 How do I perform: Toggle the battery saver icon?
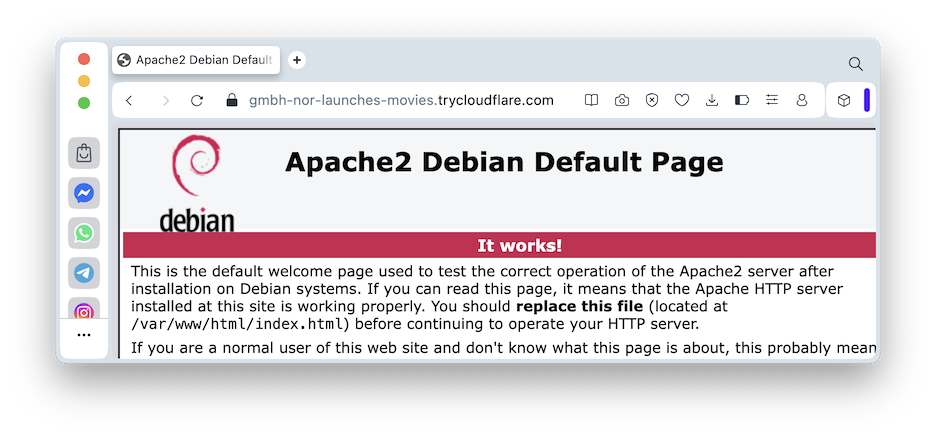(742, 100)
